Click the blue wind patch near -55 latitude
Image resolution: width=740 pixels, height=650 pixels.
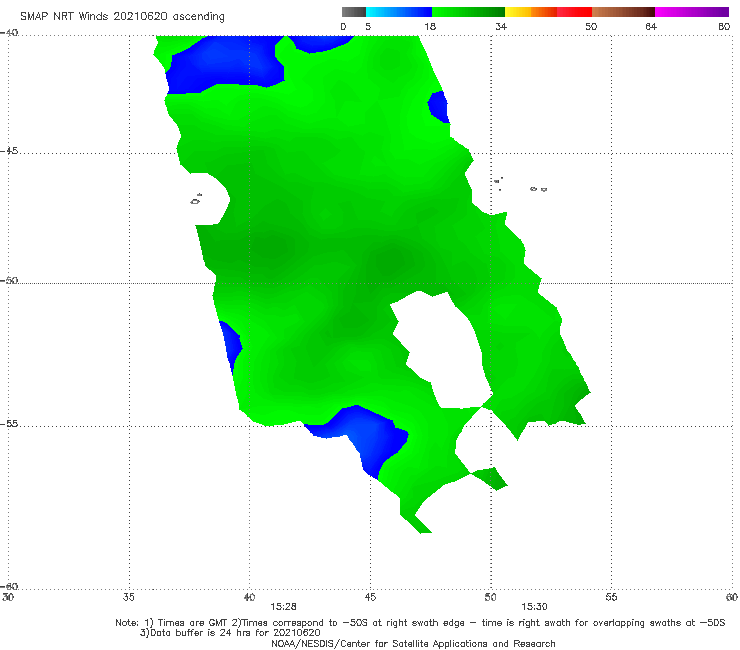point(363,437)
